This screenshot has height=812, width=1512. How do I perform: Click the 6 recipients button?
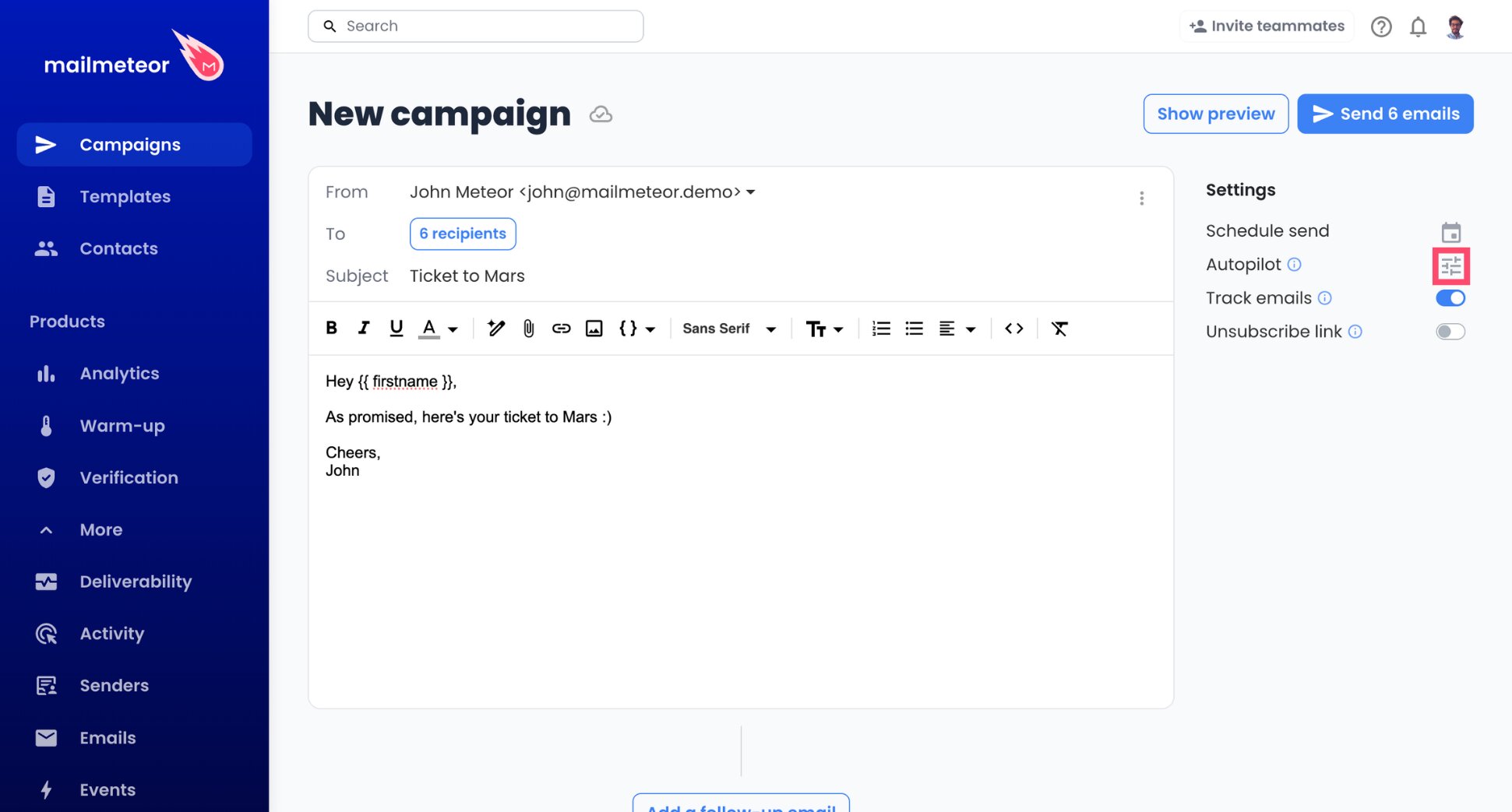(x=463, y=234)
